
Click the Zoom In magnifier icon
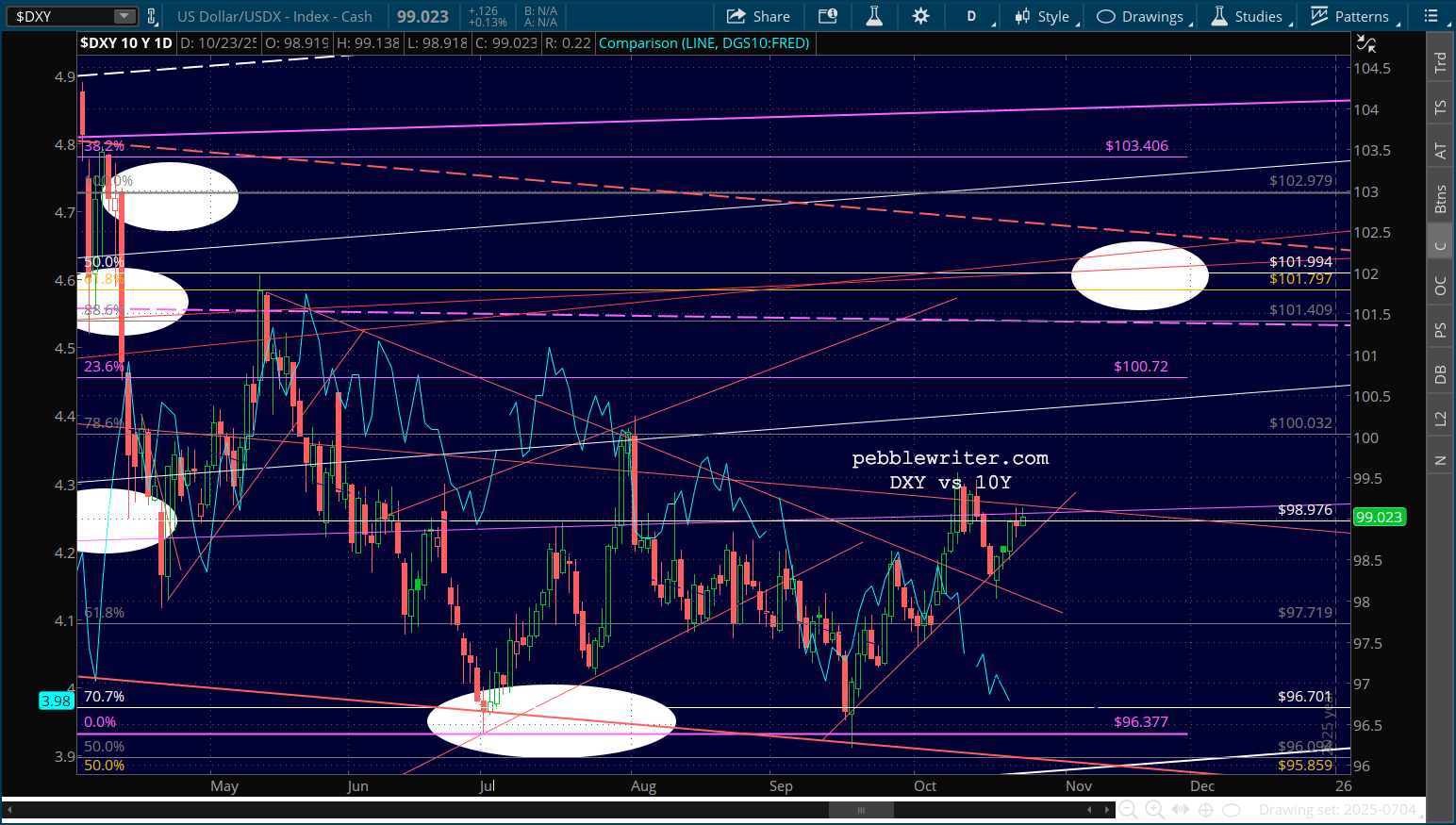(x=1153, y=810)
